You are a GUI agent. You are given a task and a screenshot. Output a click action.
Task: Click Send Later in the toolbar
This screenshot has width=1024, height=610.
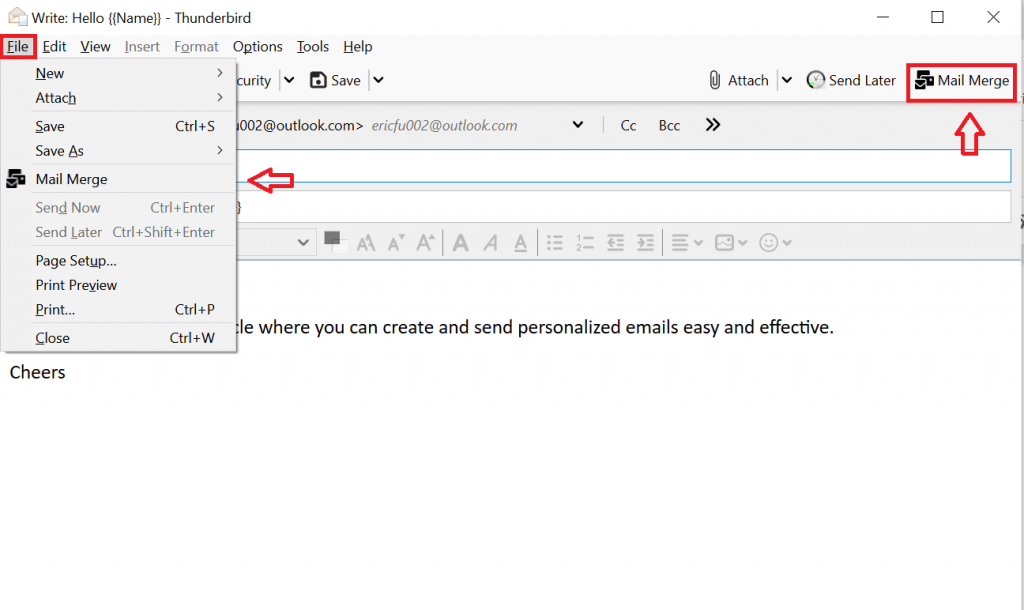851,80
